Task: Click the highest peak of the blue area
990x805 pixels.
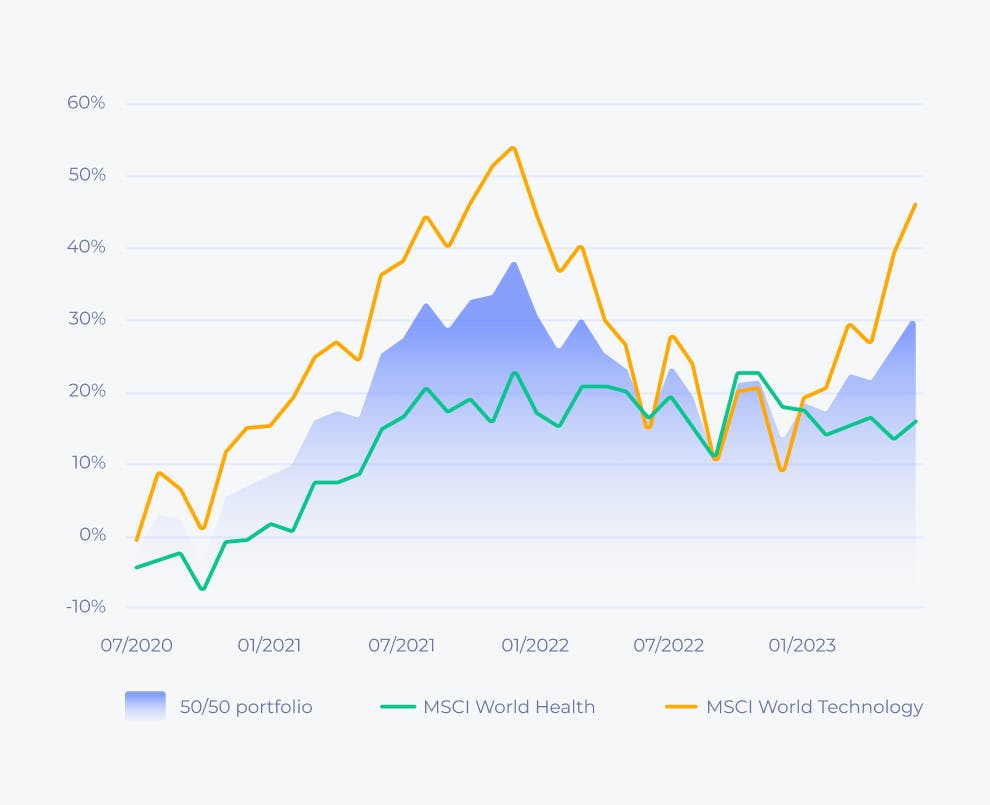Action: pyautogui.click(x=514, y=263)
